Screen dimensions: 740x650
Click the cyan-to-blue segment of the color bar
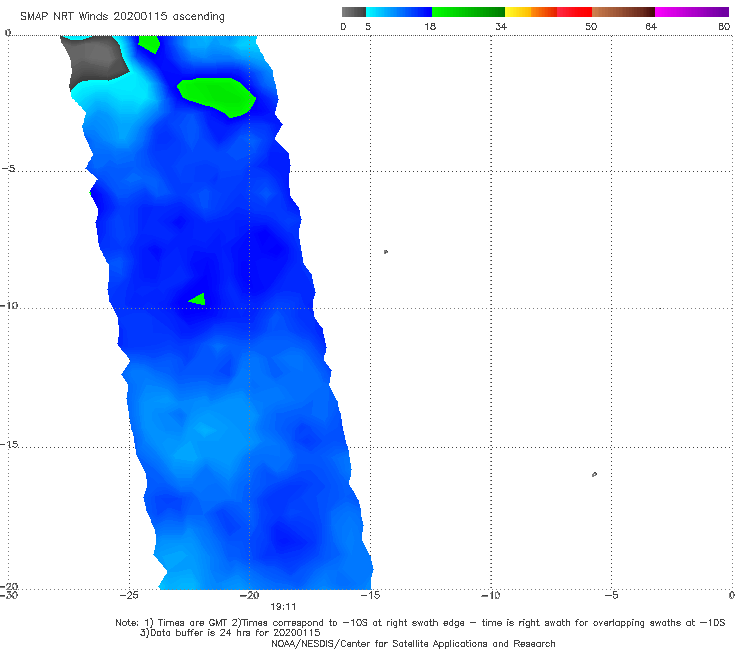(399, 12)
